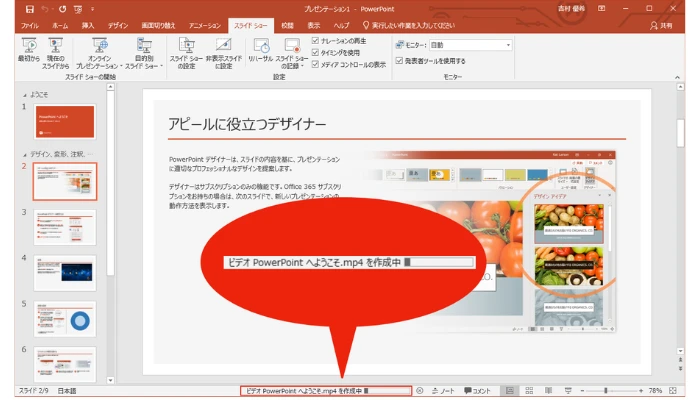The width and height of the screenshot is (700, 400).
Task: Select slide 6 thumbnail
Action: click(65, 364)
